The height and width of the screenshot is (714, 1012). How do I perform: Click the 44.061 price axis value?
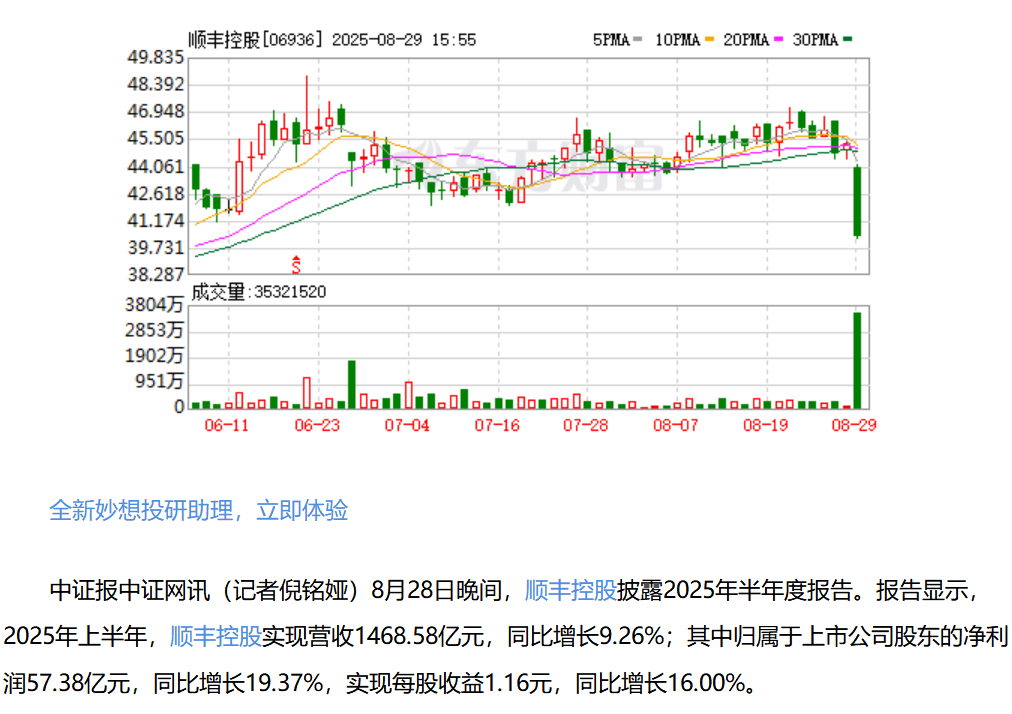tap(156, 167)
